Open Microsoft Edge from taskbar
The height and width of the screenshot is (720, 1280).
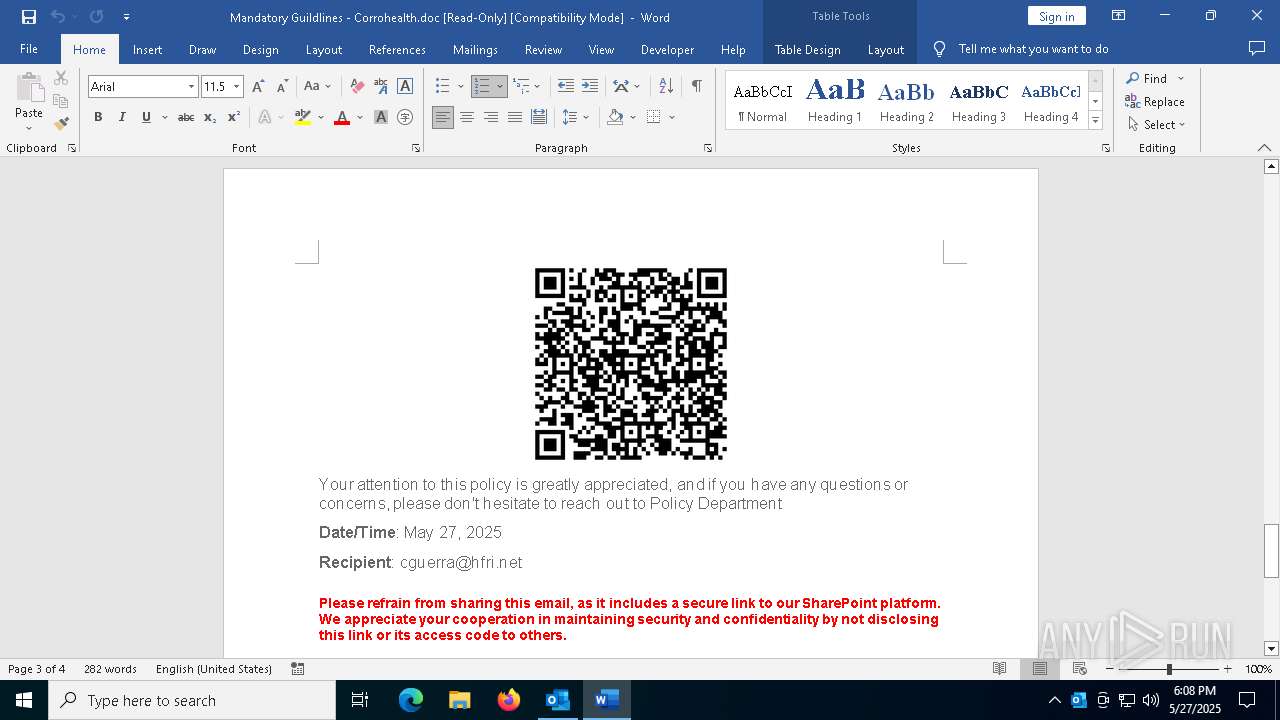[x=411, y=700]
